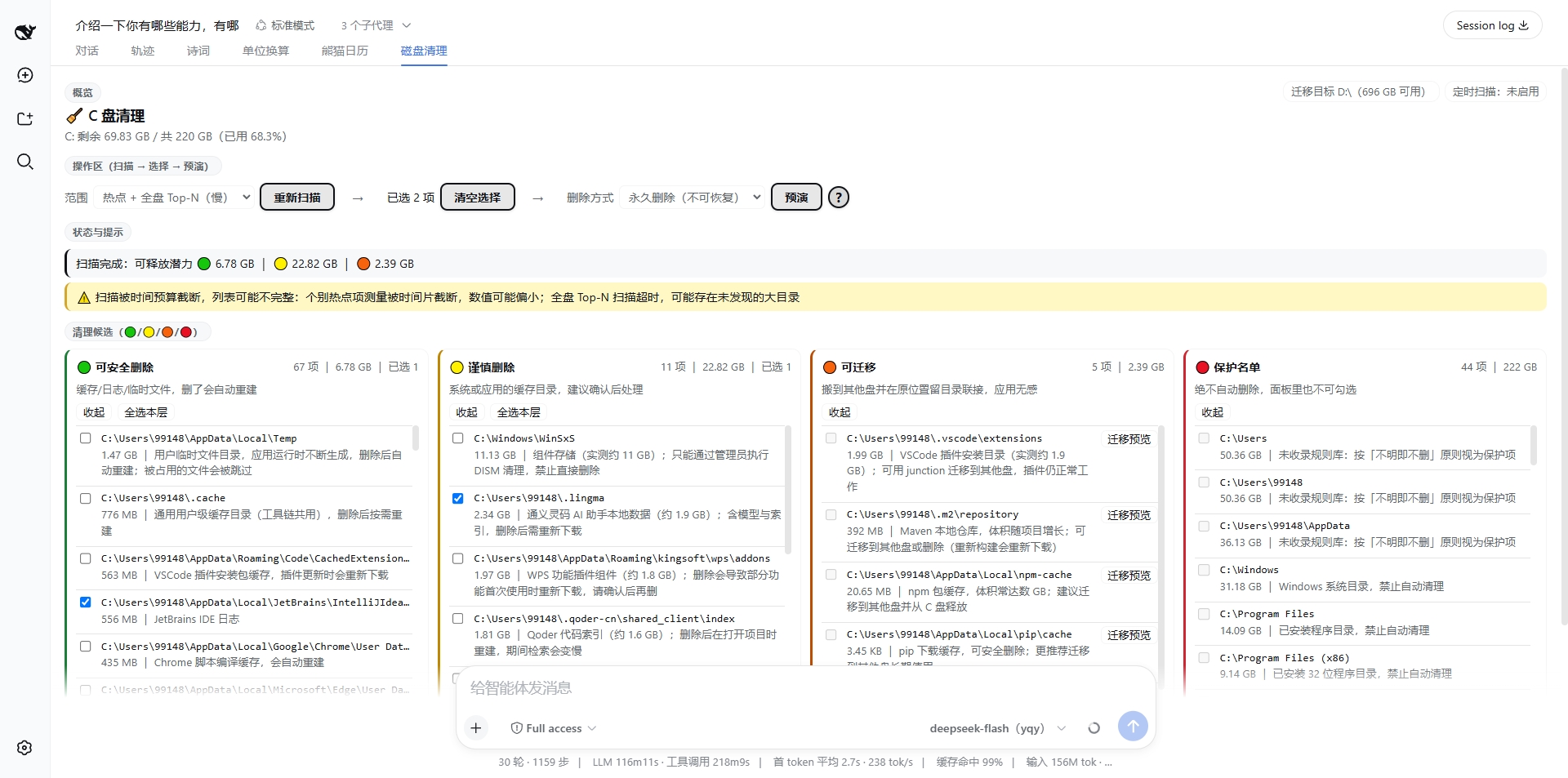This screenshot has width=1568, height=778.
Task: Click 迁移预览 for npm-cache
Action: click(x=1129, y=576)
